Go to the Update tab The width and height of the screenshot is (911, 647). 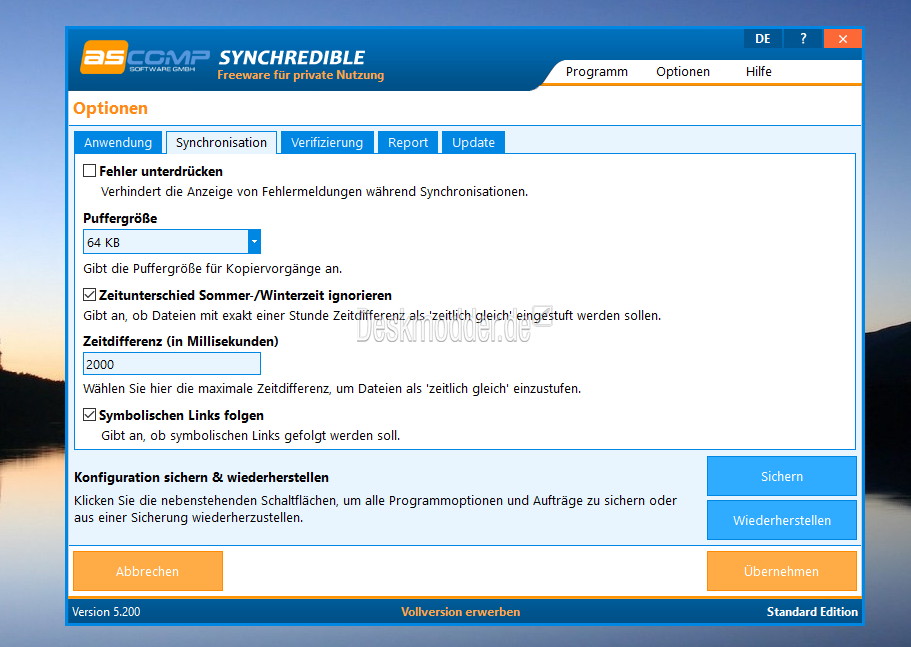473,142
